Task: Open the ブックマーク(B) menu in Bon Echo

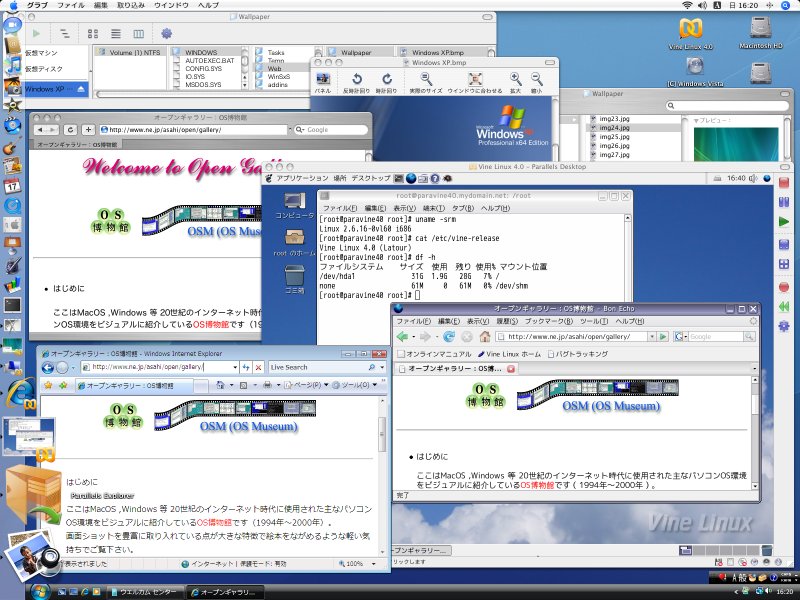Action: tap(548, 321)
